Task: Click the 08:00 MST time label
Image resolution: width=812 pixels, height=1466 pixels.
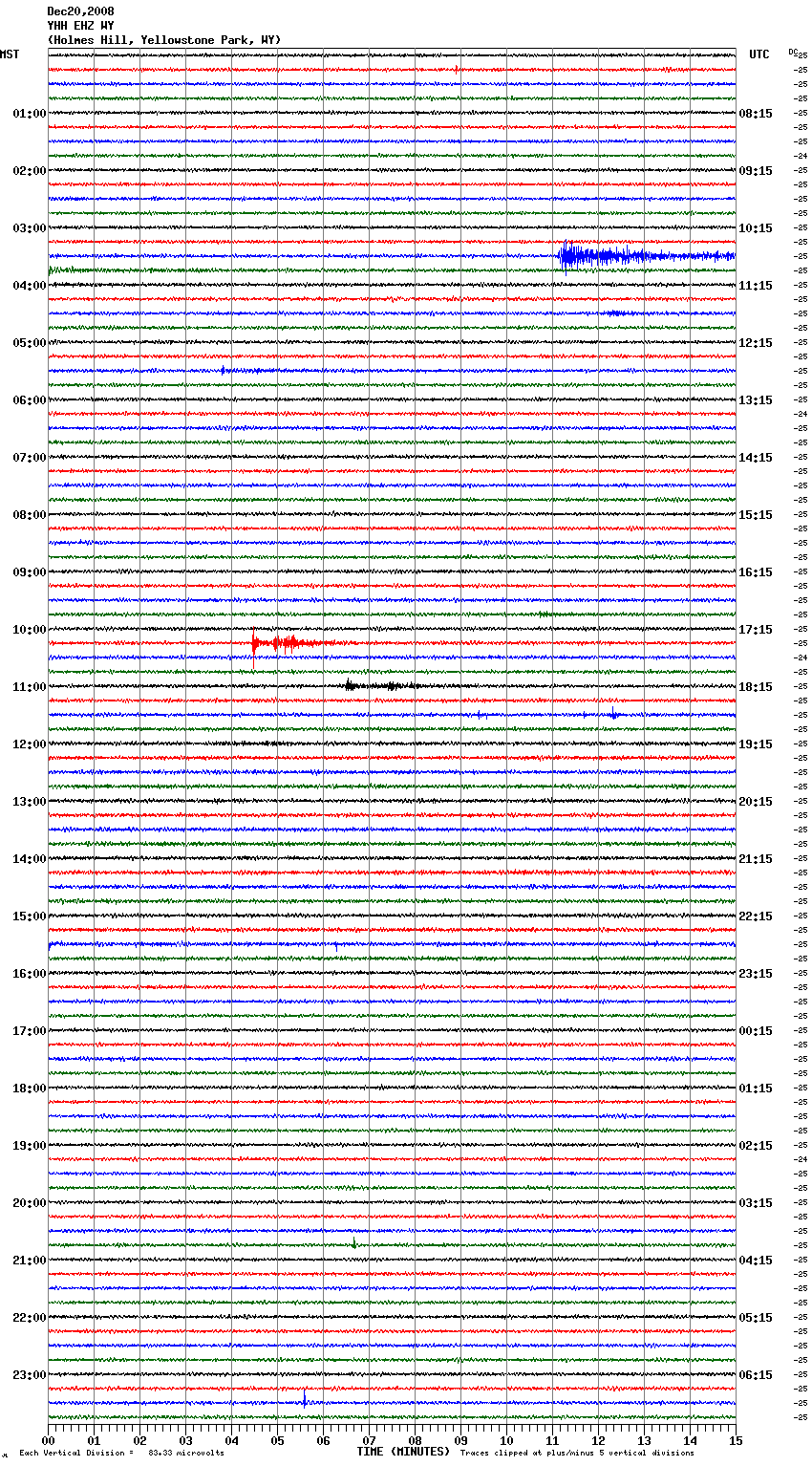Action: coord(30,515)
